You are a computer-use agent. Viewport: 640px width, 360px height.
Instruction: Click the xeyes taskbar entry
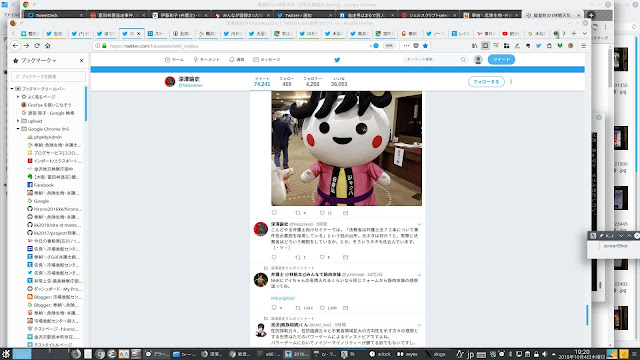[407, 354]
